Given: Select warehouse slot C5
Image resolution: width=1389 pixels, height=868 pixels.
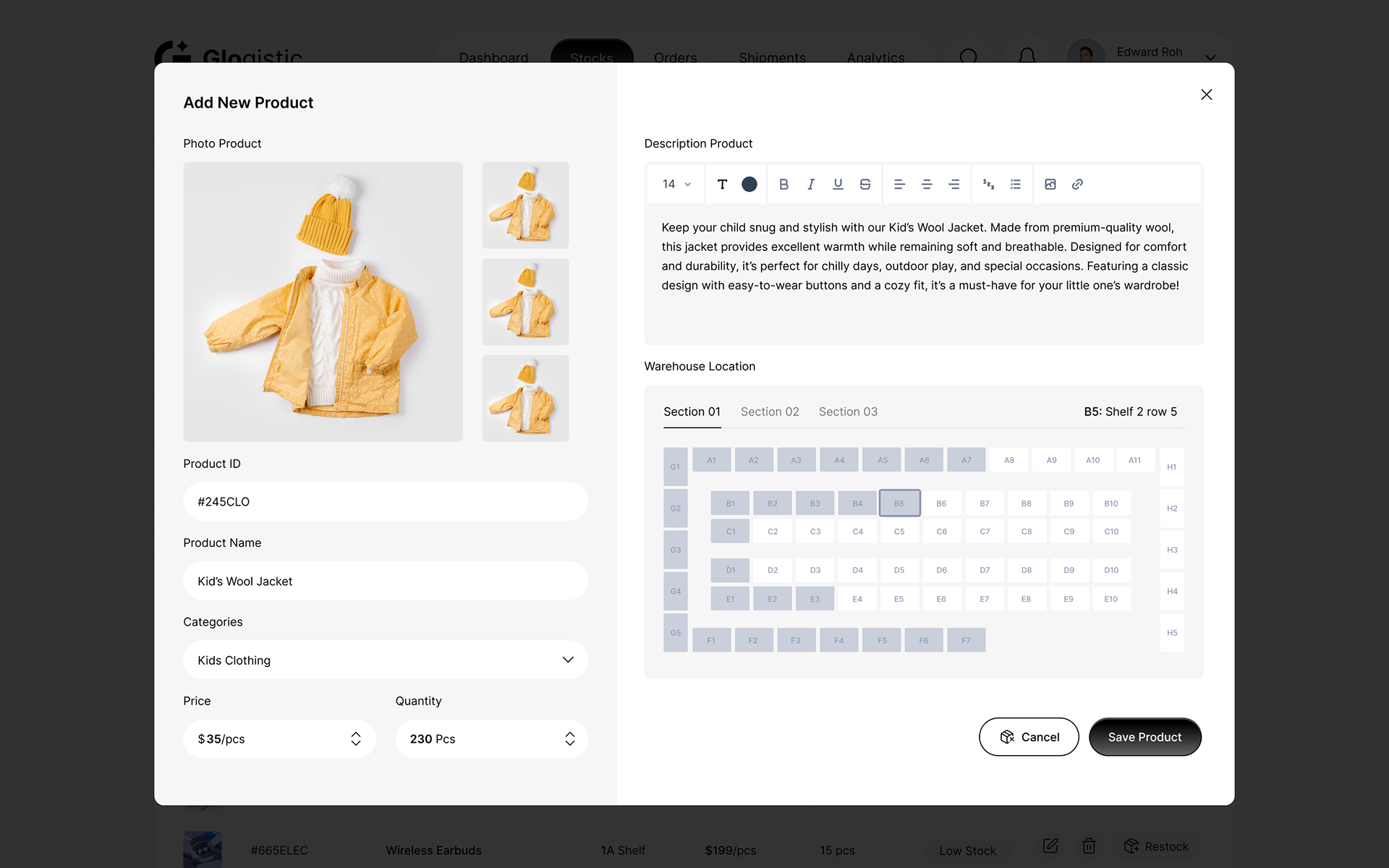Looking at the screenshot, I should click(899, 532).
